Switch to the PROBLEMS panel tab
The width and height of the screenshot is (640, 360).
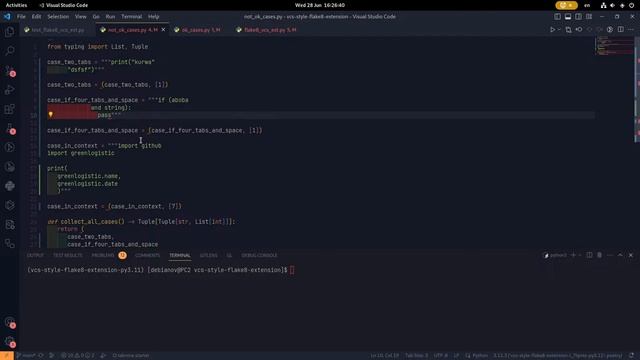point(103,255)
